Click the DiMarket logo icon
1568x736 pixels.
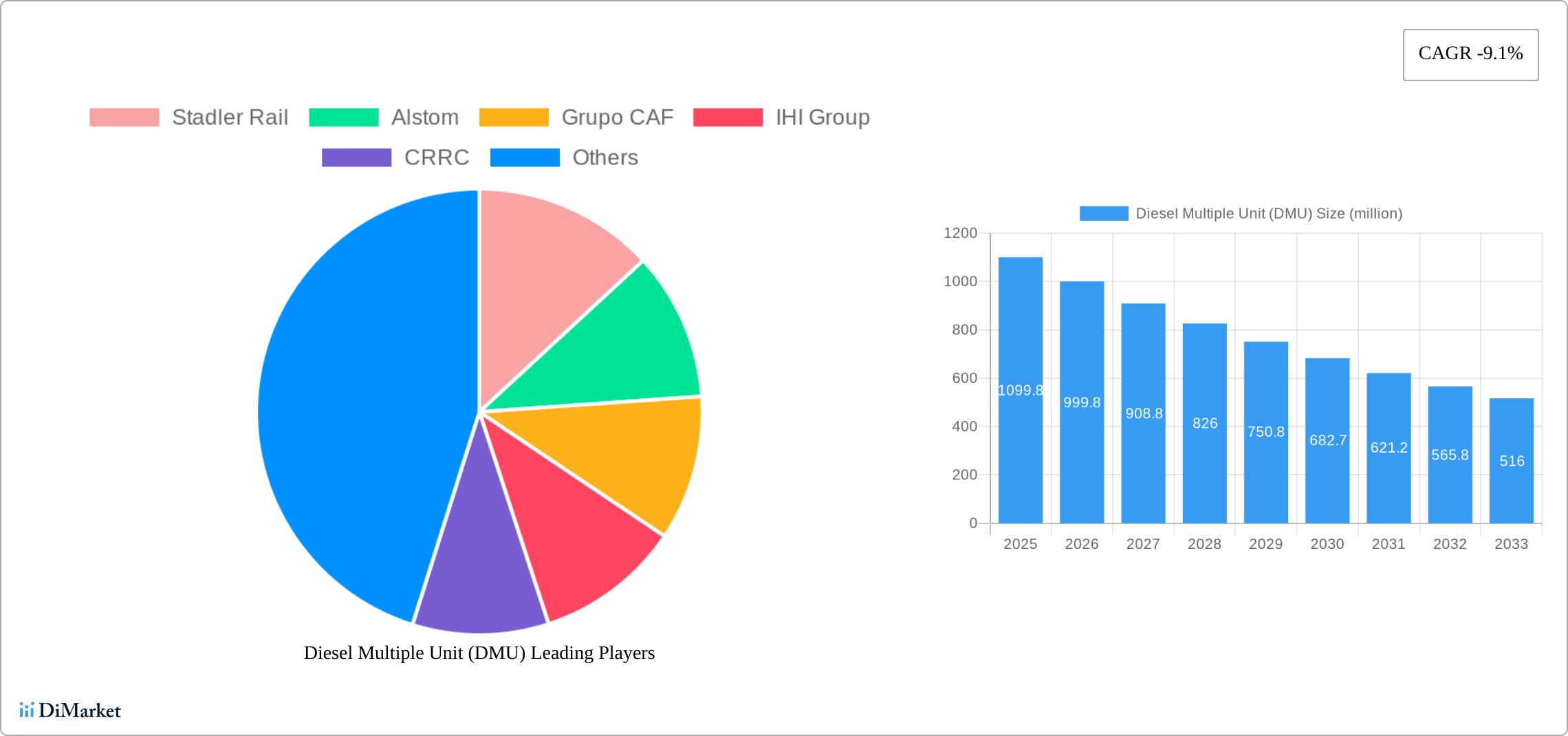tap(28, 710)
